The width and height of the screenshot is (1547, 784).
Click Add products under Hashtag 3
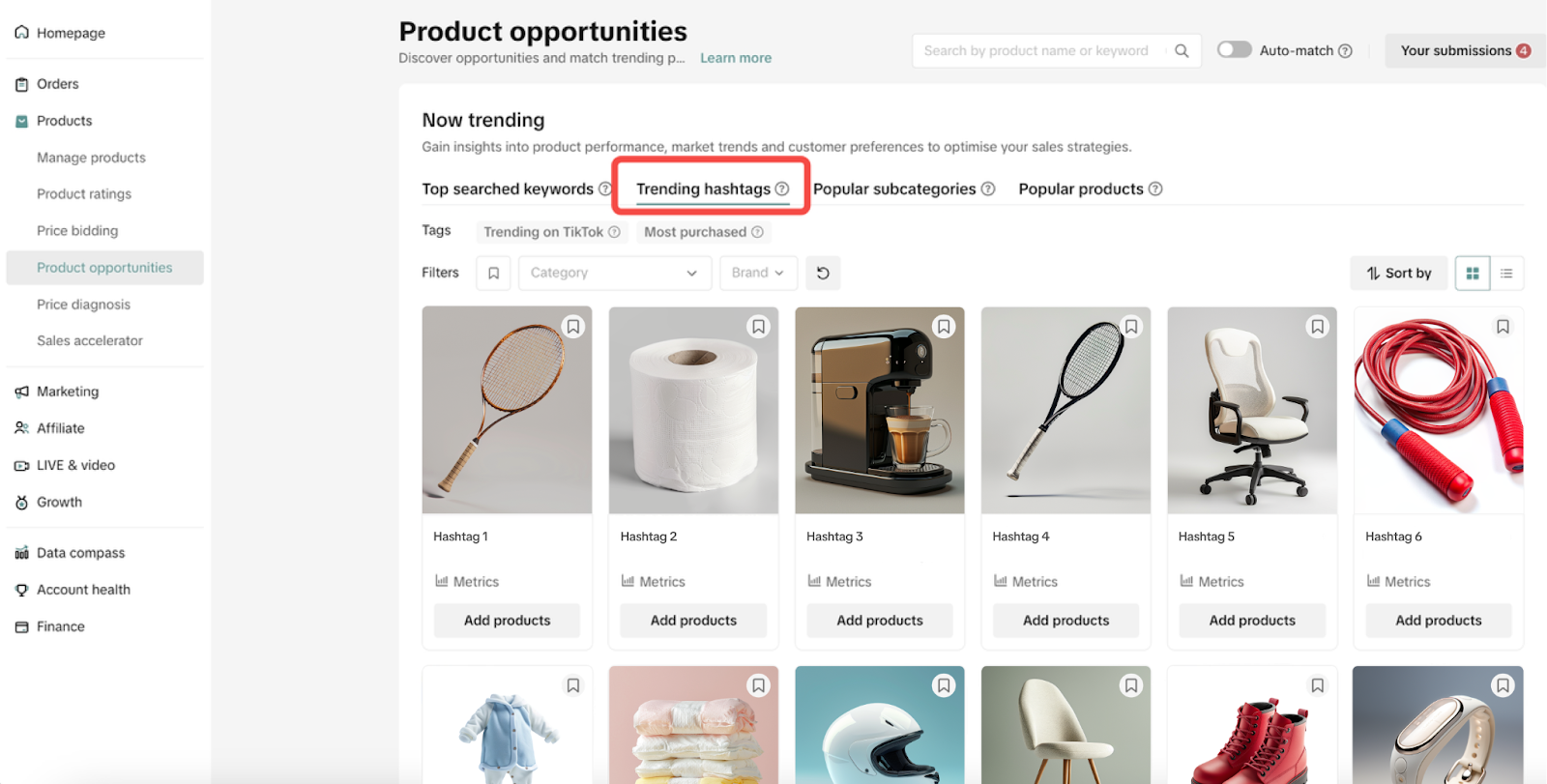pos(878,620)
